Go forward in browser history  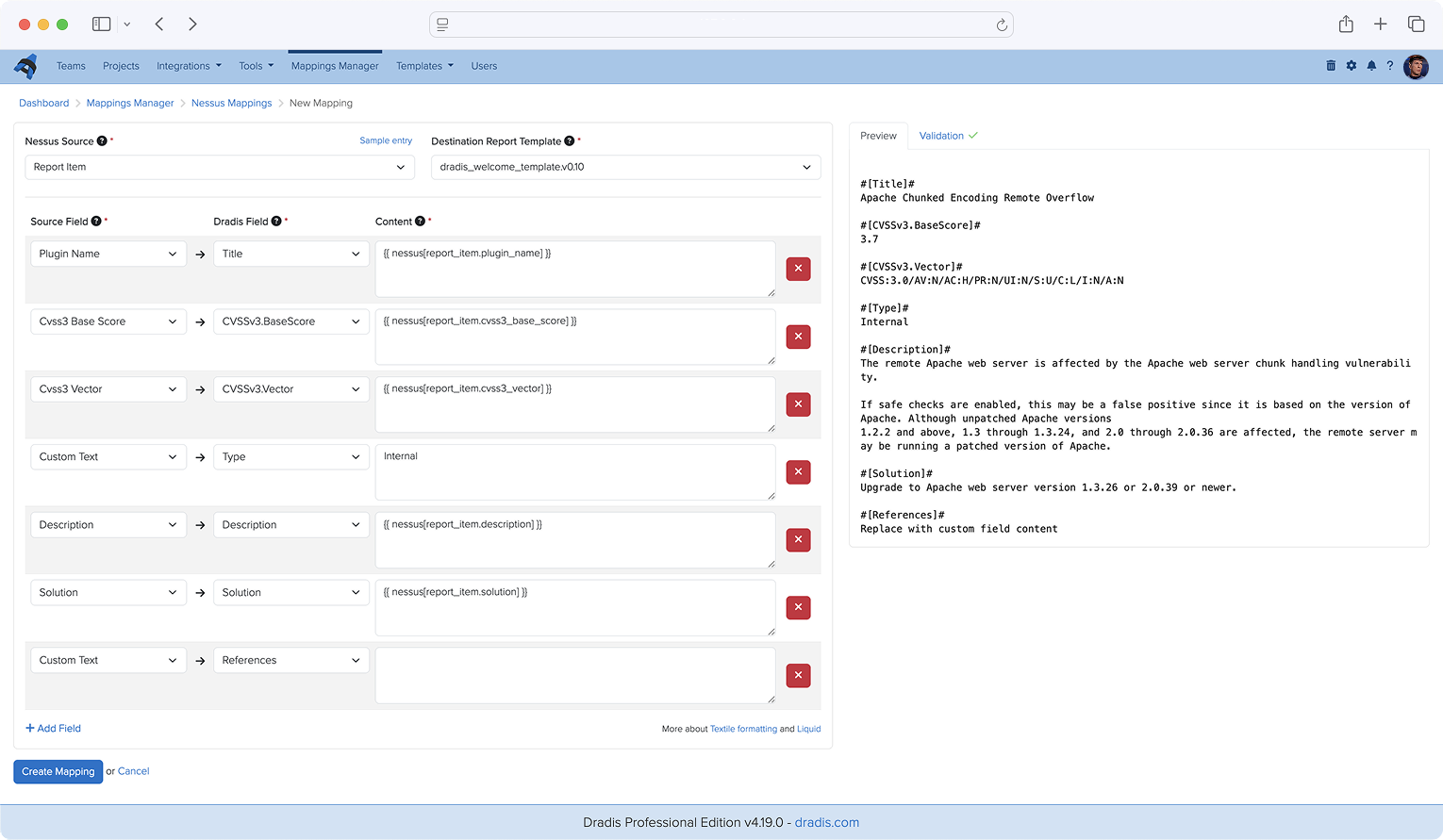click(x=192, y=25)
